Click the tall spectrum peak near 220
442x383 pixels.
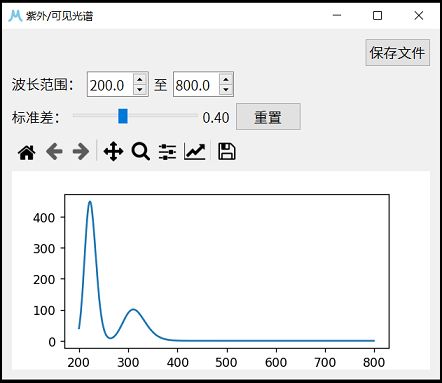pos(90,202)
